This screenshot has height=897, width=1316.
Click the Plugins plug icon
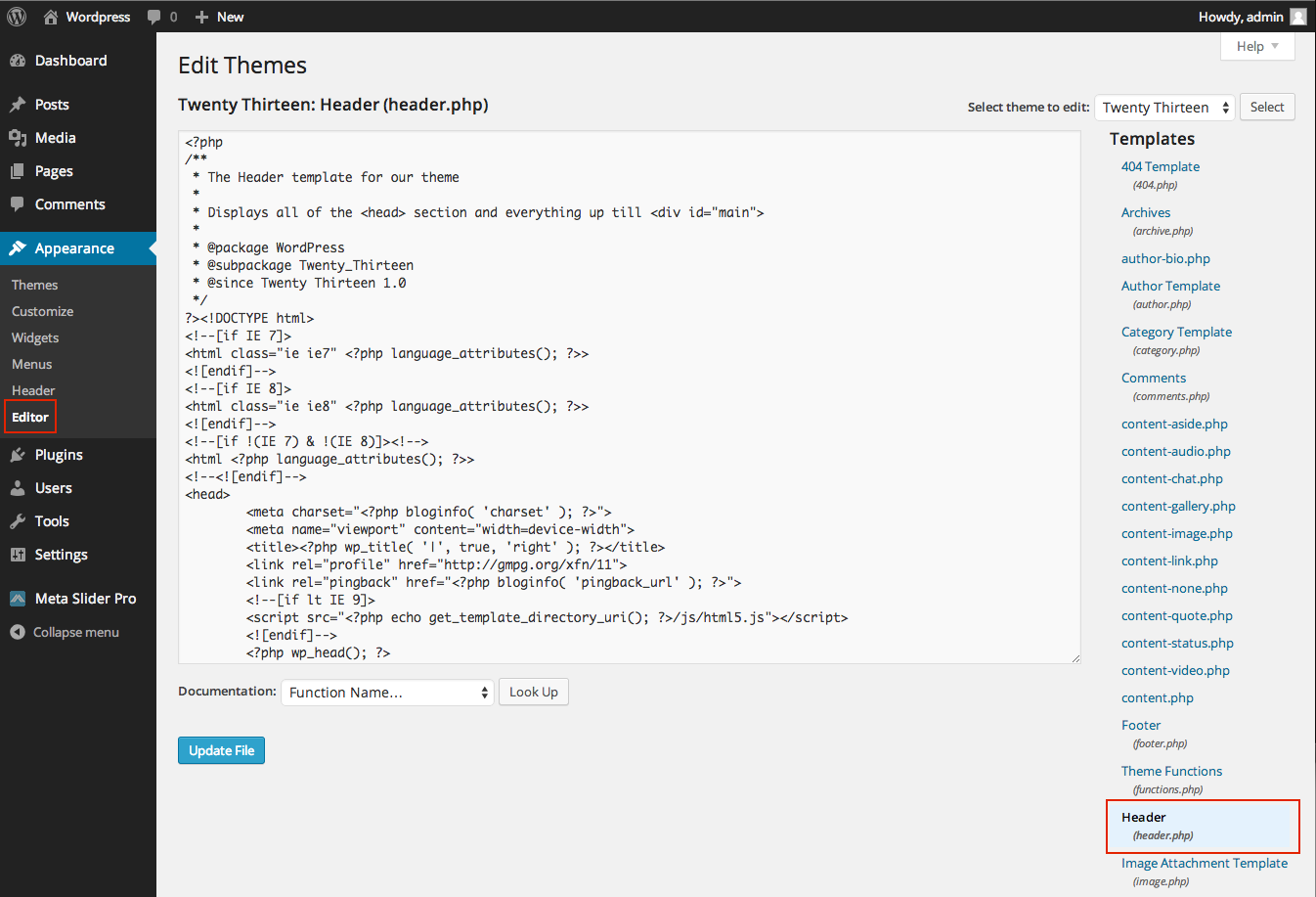(x=18, y=455)
